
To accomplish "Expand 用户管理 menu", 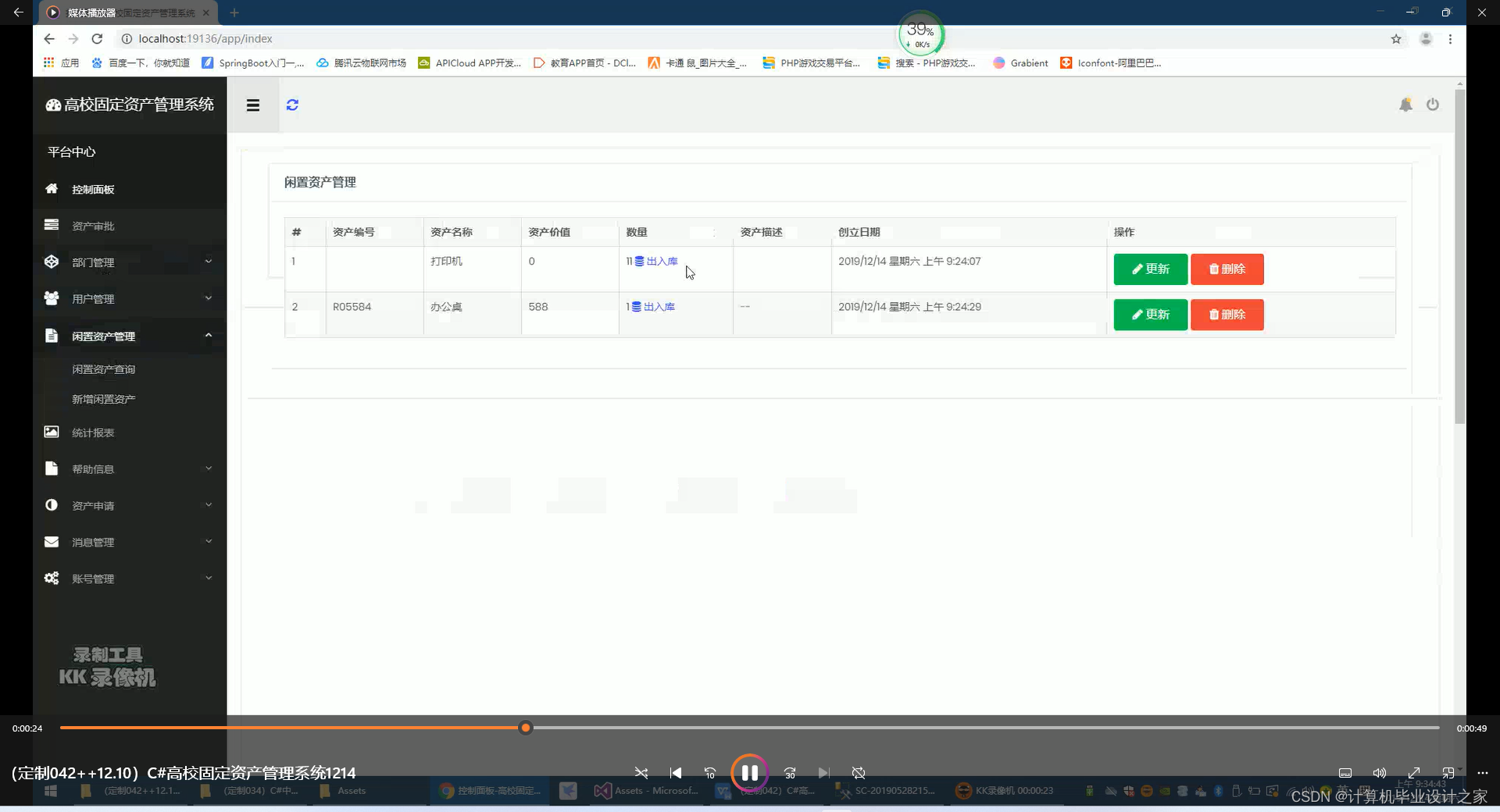I will (x=130, y=299).
